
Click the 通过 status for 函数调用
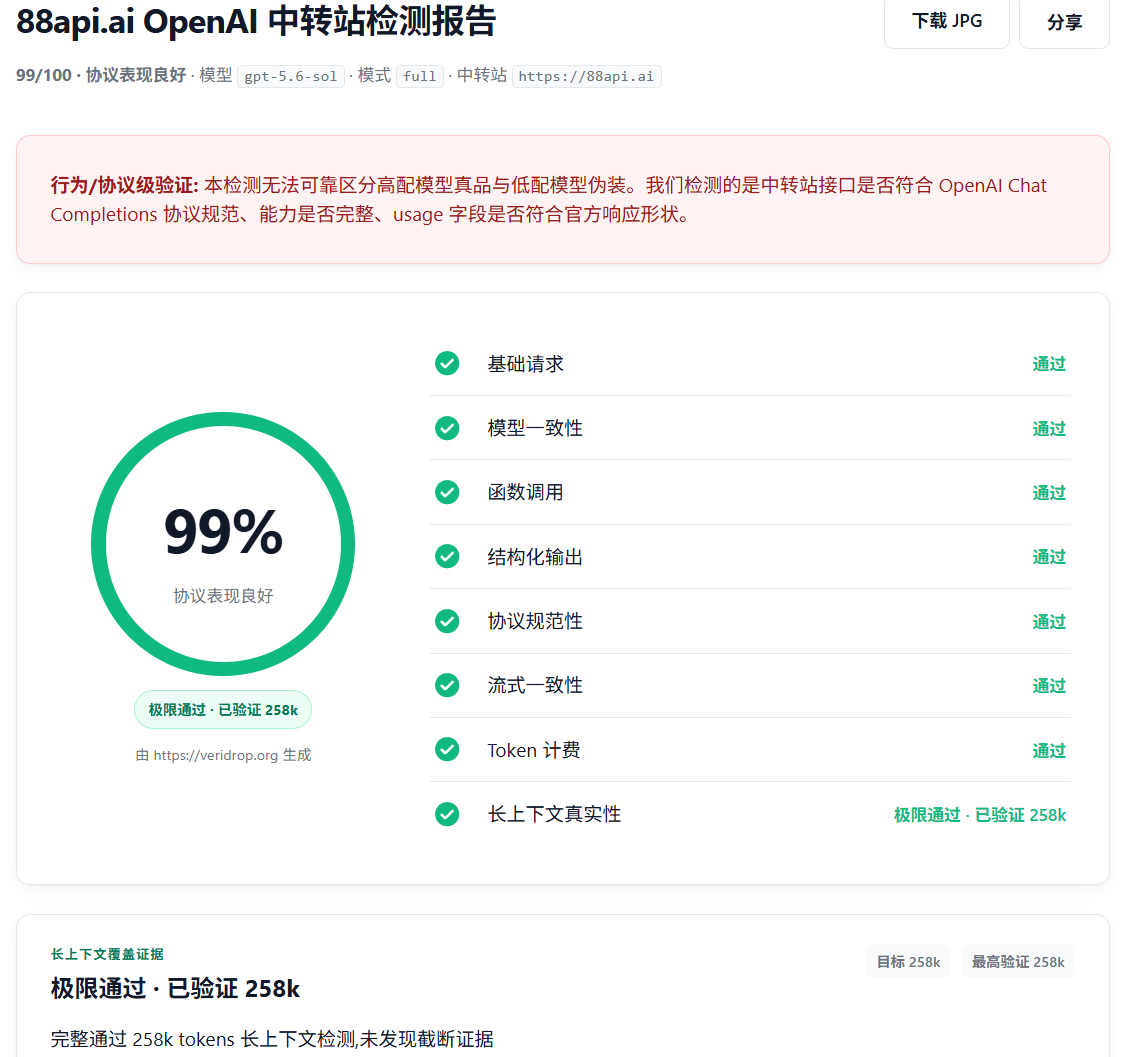1049,493
